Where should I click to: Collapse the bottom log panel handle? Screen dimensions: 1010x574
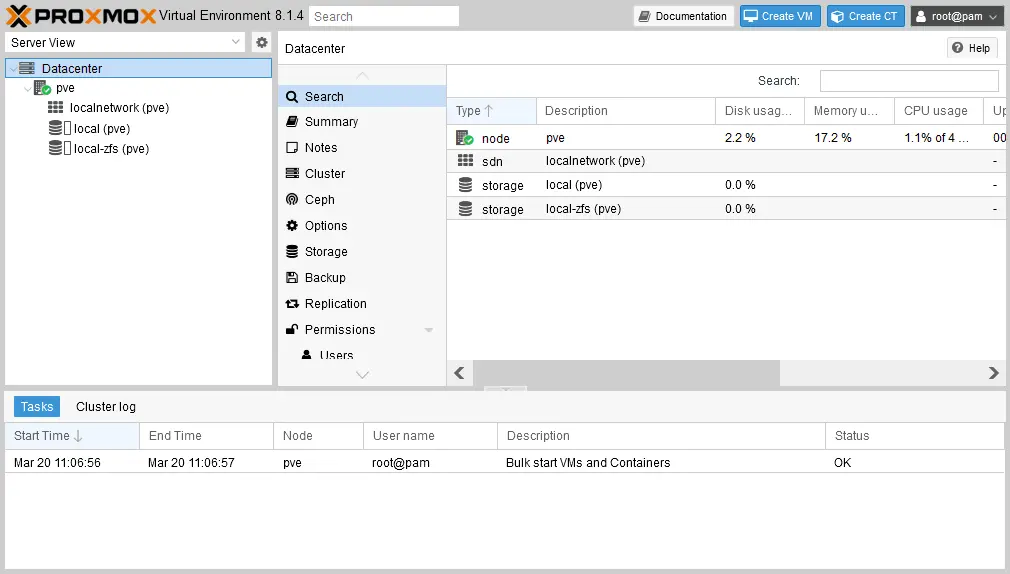[x=506, y=388]
